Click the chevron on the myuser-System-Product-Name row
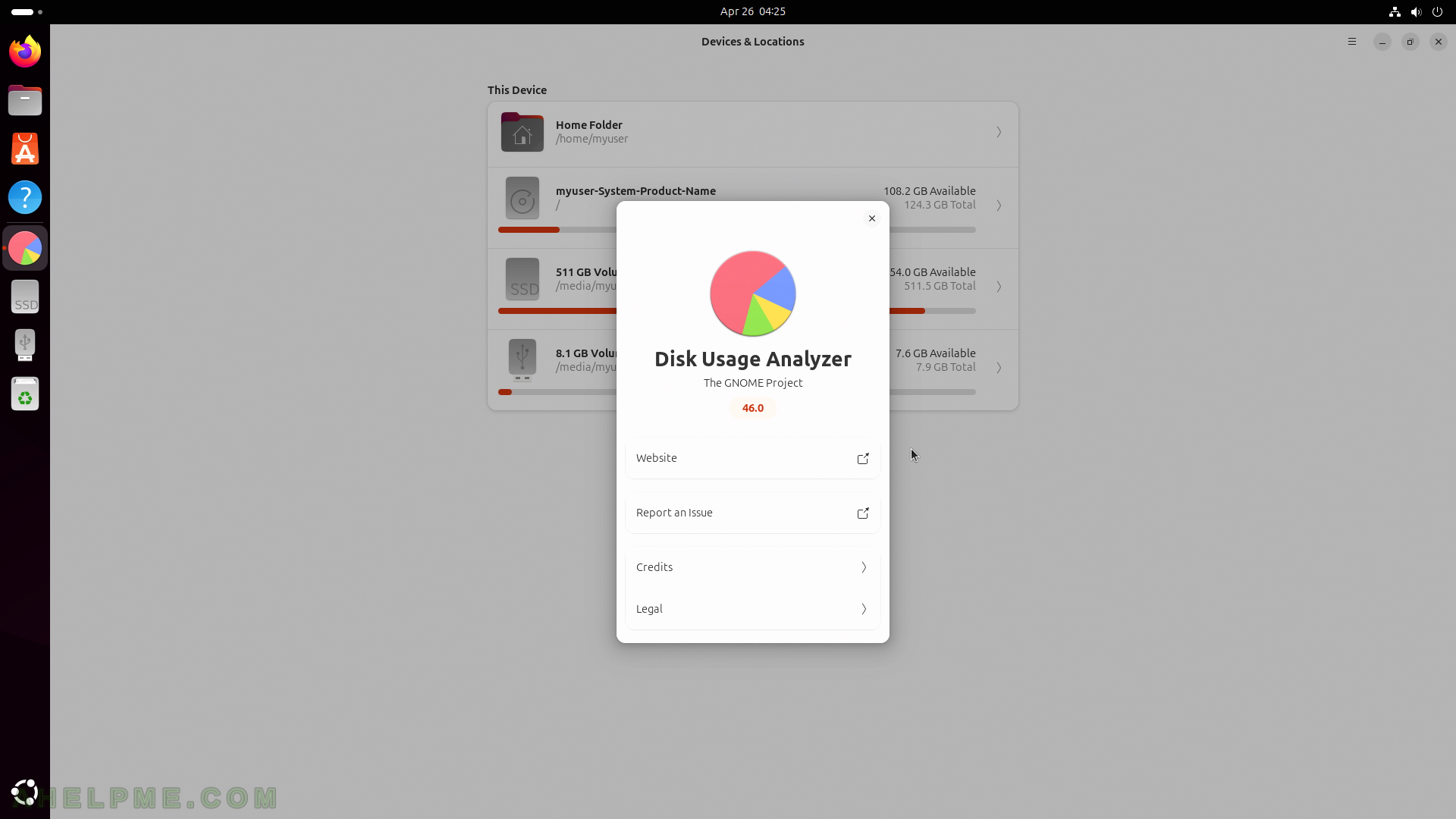 click(999, 206)
